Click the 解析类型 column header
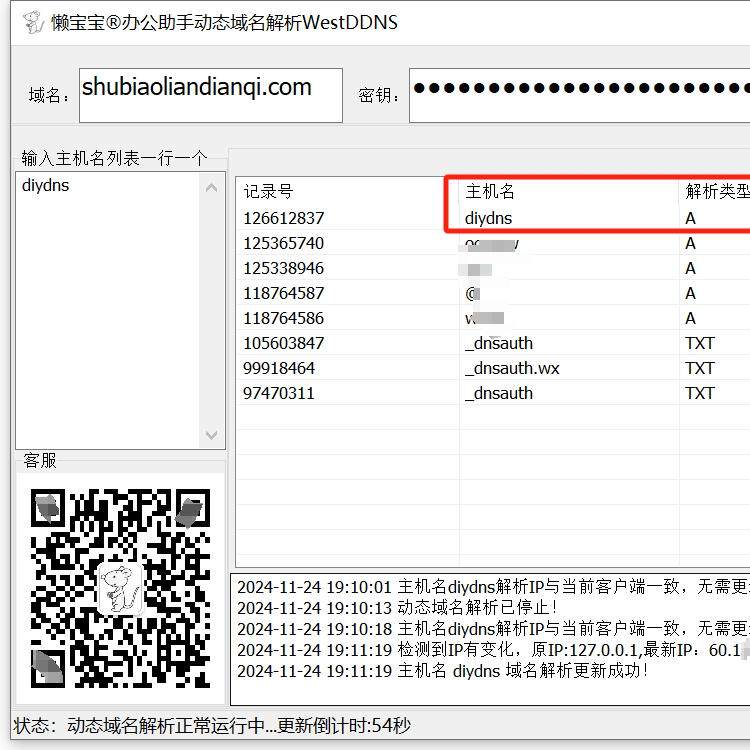Image resolution: width=750 pixels, height=750 pixels. tap(717, 191)
